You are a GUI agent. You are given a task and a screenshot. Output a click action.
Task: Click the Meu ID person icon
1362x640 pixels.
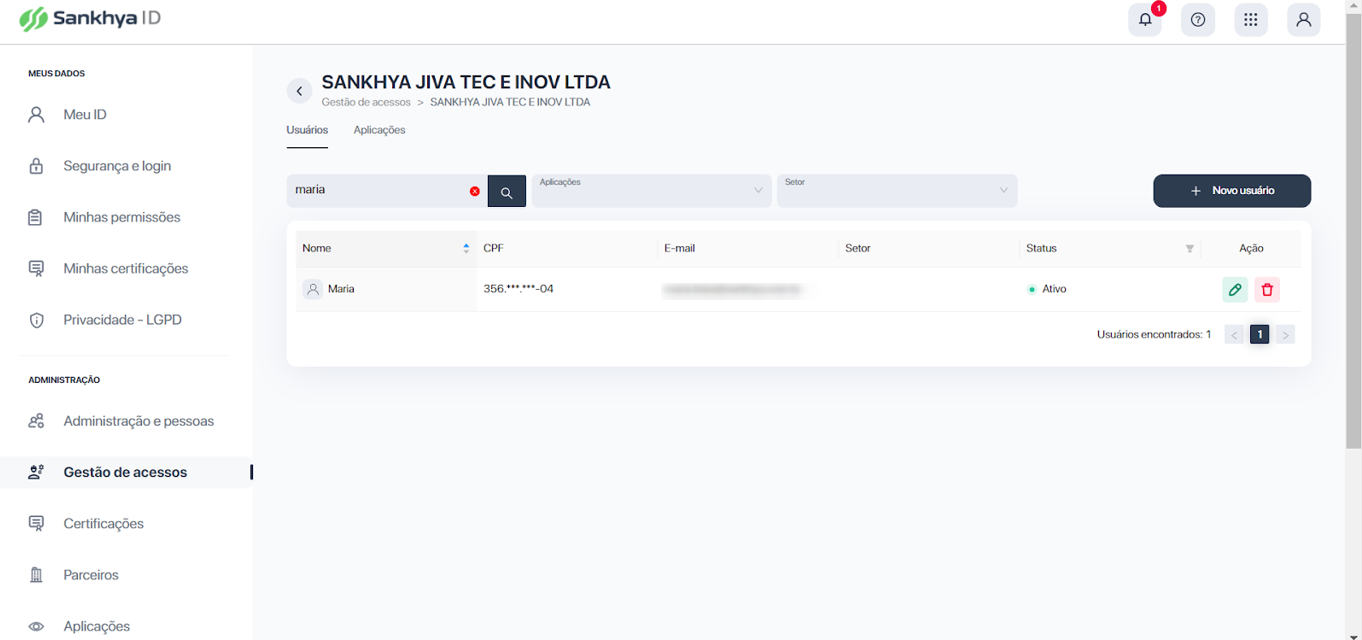pyautogui.click(x=36, y=115)
